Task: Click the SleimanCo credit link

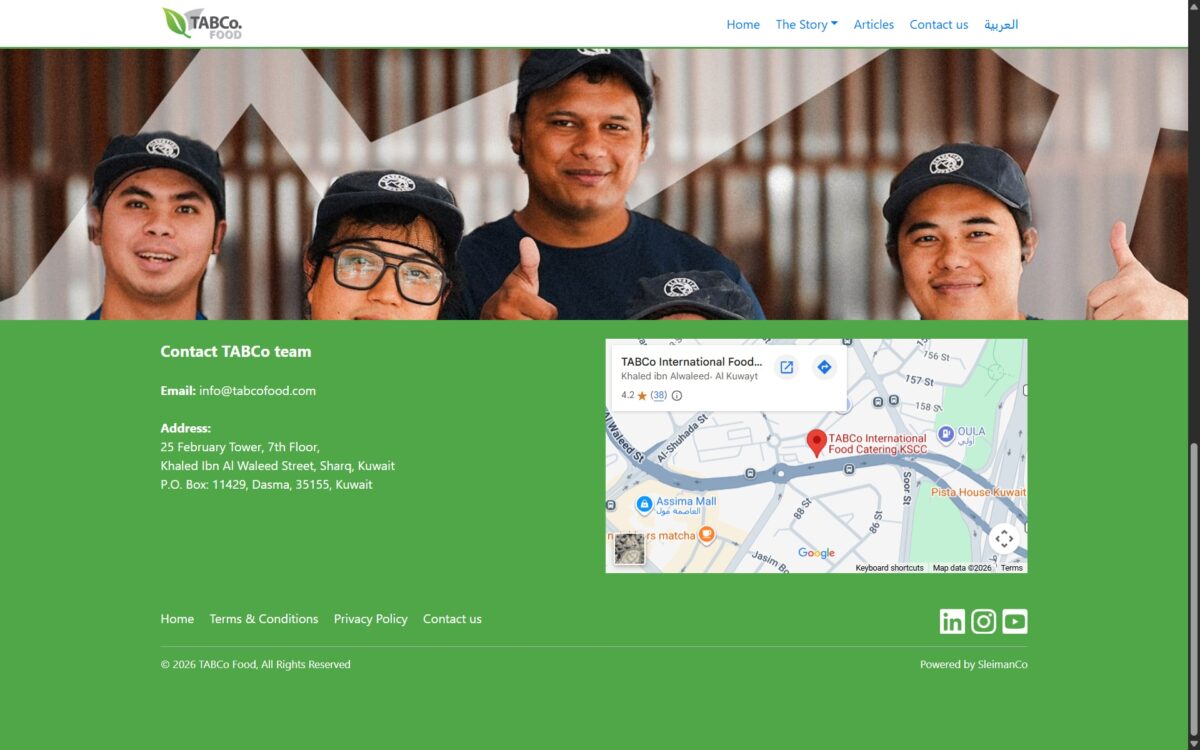Action: pos(1002,664)
